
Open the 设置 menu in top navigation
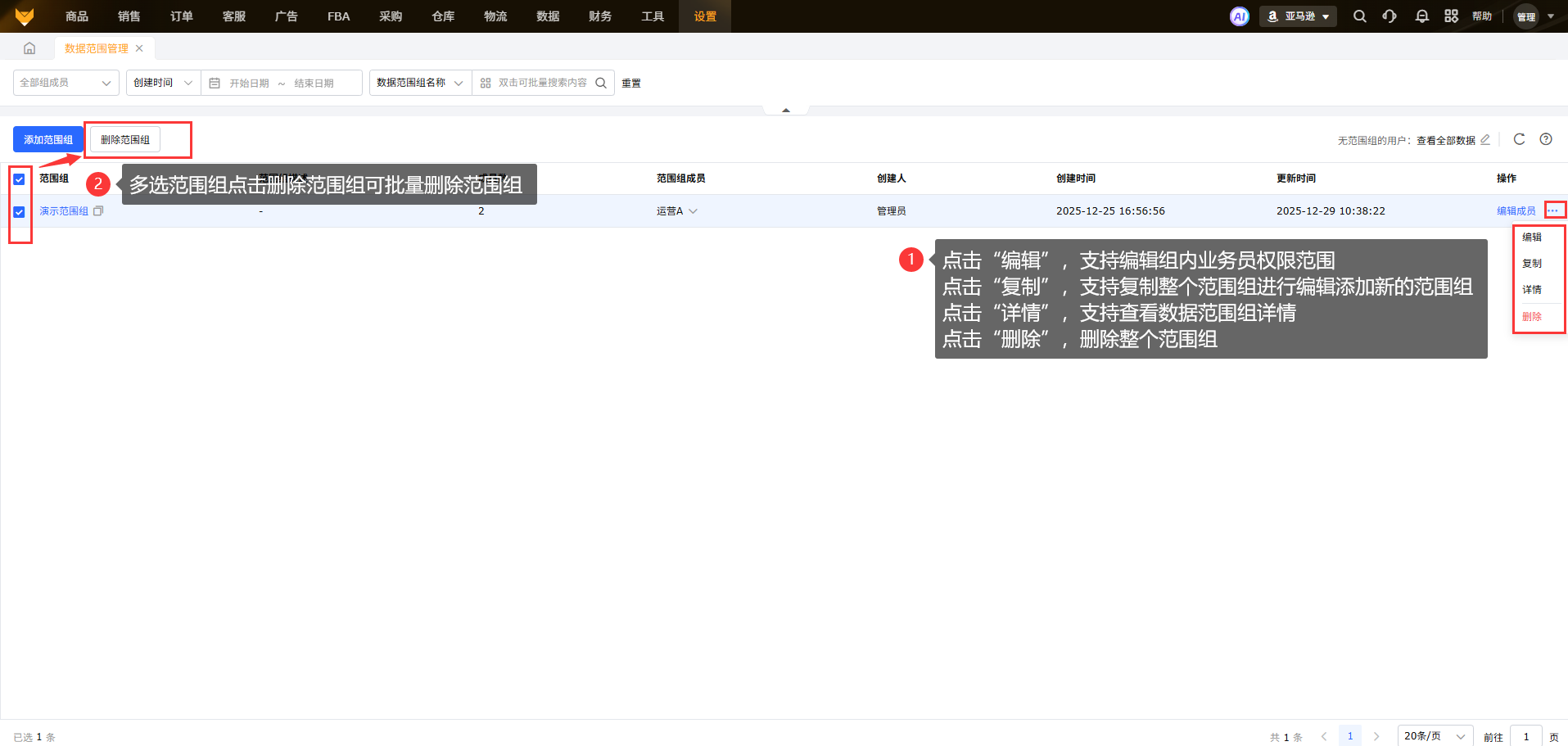pos(704,16)
